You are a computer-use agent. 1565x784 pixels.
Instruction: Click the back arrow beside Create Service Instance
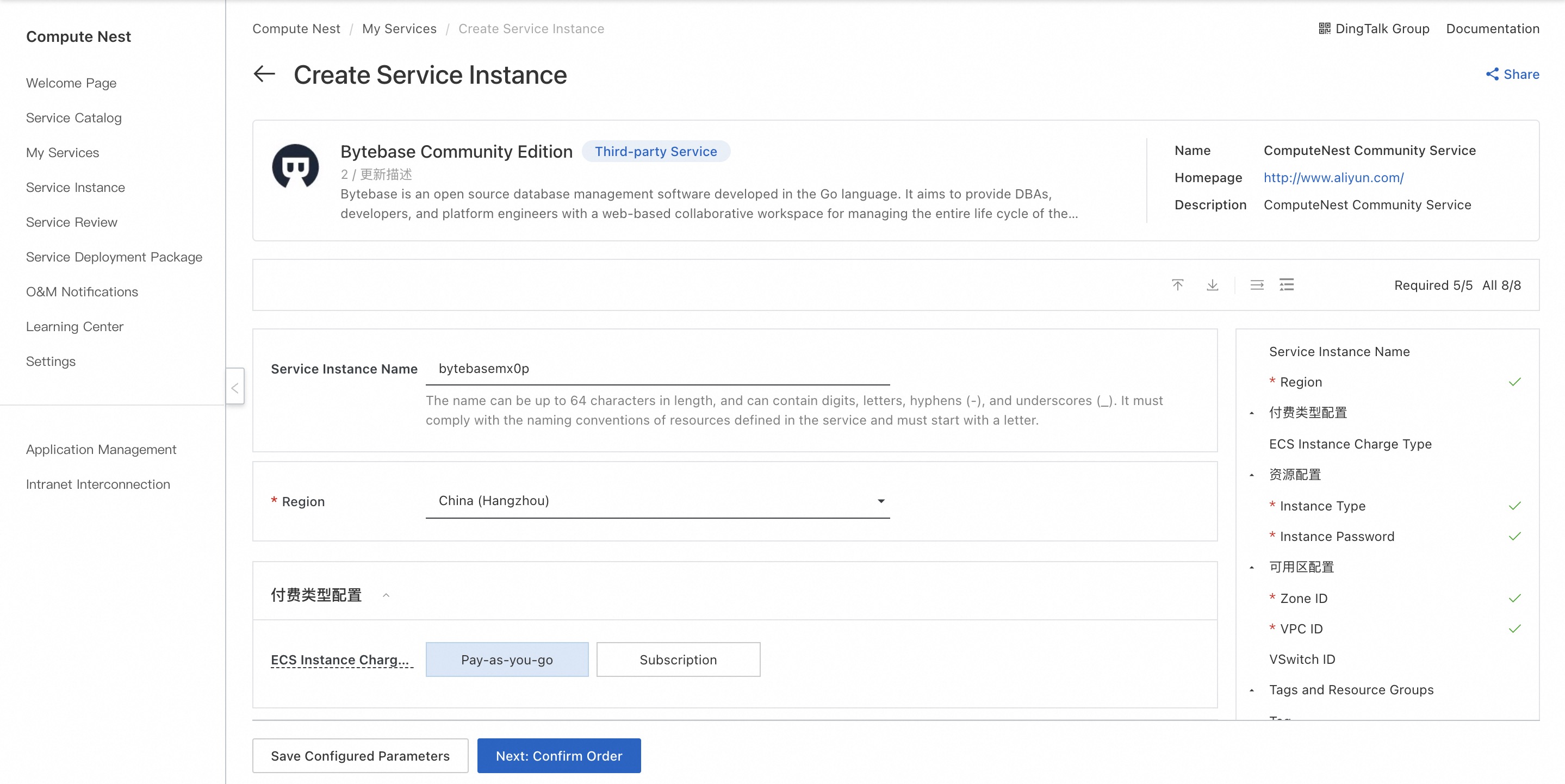coord(264,74)
